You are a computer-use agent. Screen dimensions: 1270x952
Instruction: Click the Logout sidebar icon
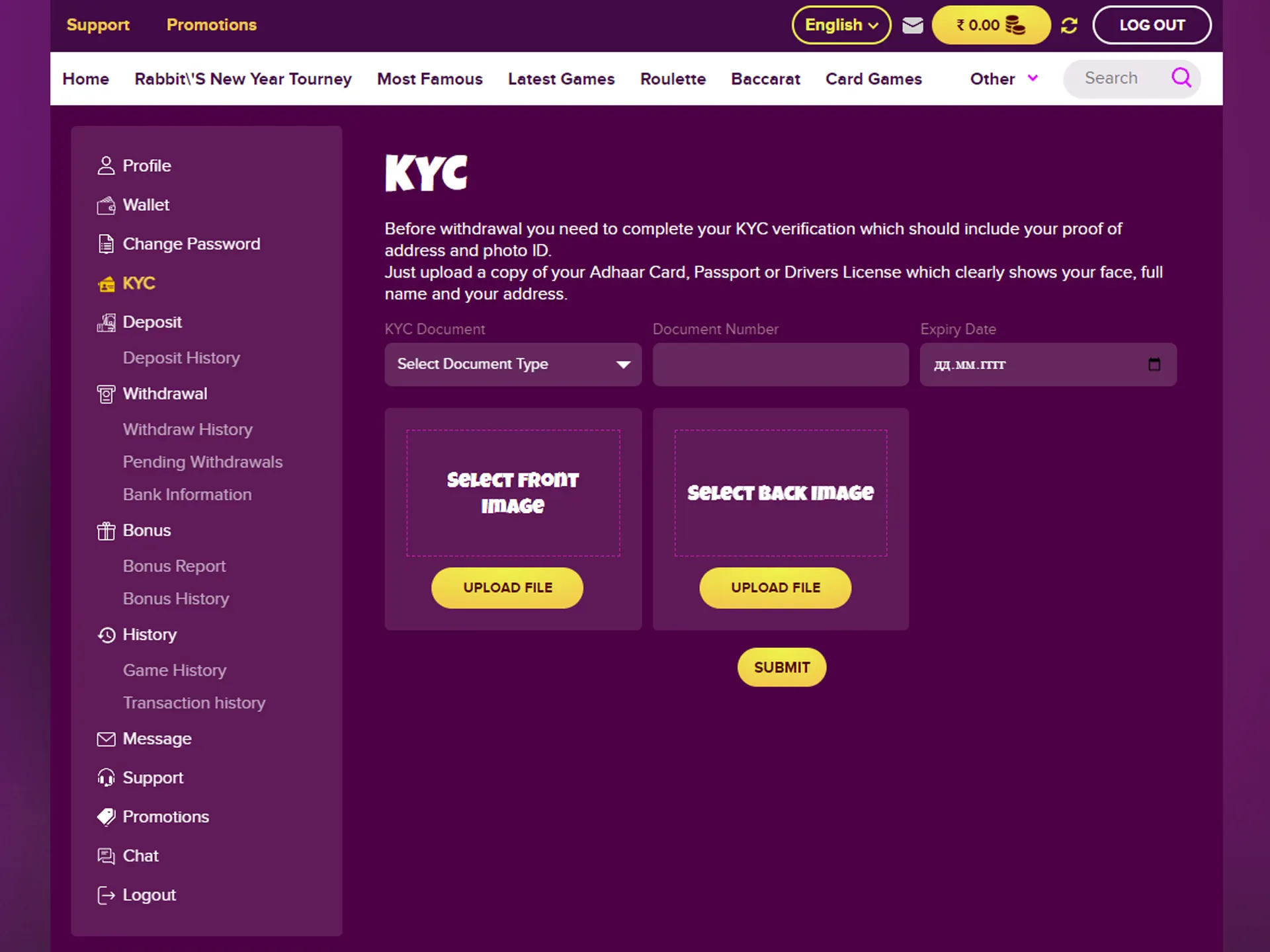[106, 895]
